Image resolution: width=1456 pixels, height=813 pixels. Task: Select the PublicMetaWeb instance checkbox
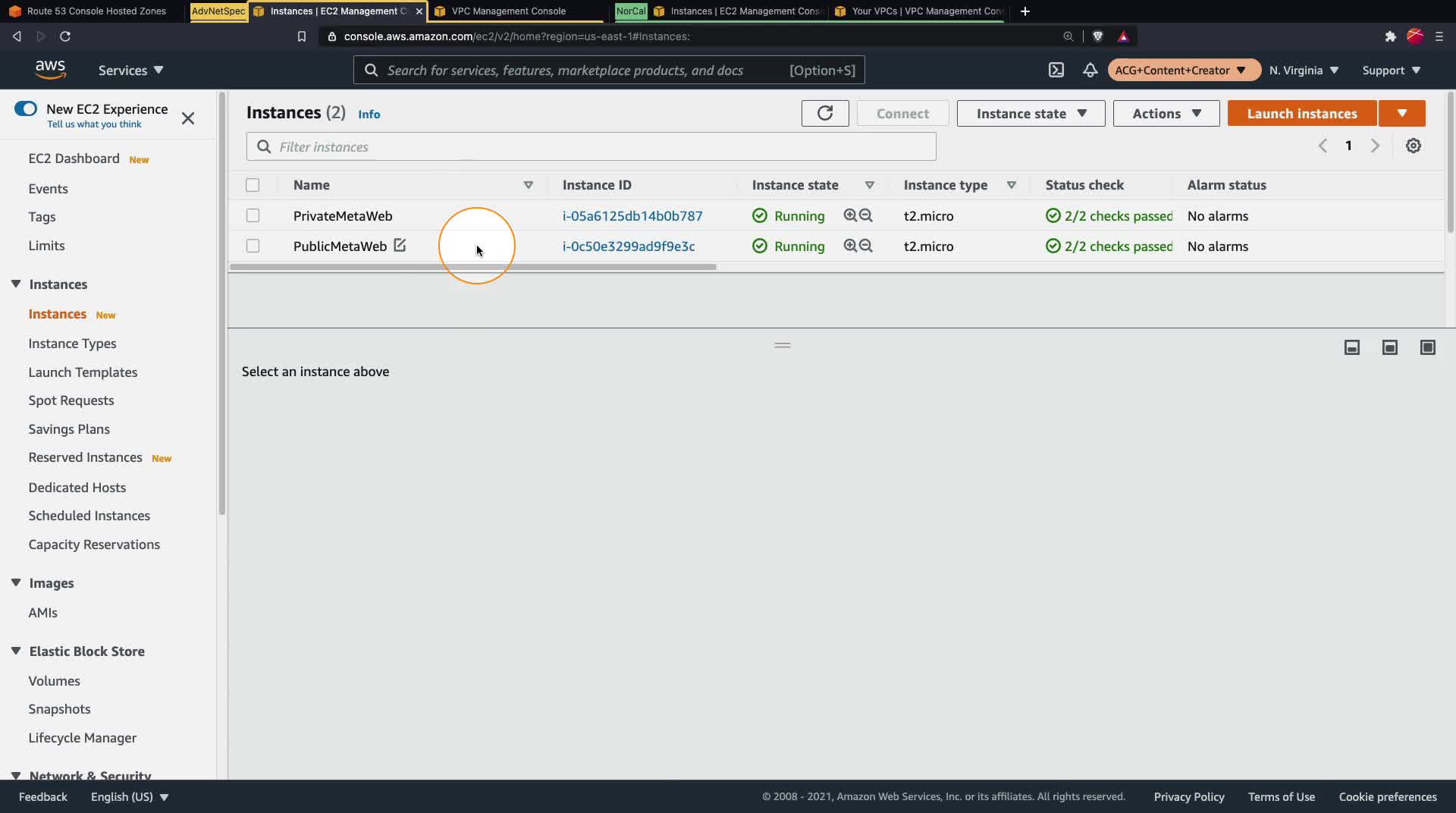click(x=253, y=246)
